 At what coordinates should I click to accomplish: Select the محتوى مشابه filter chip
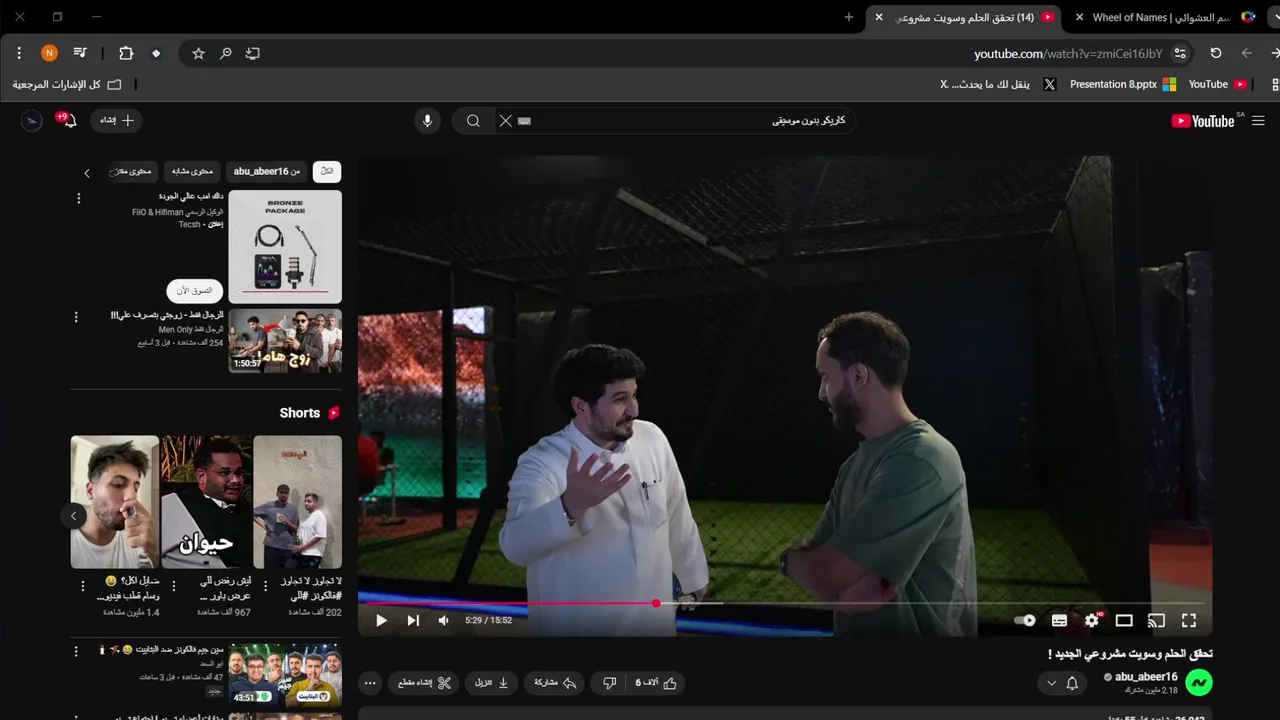pyautogui.click(x=193, y=172)
